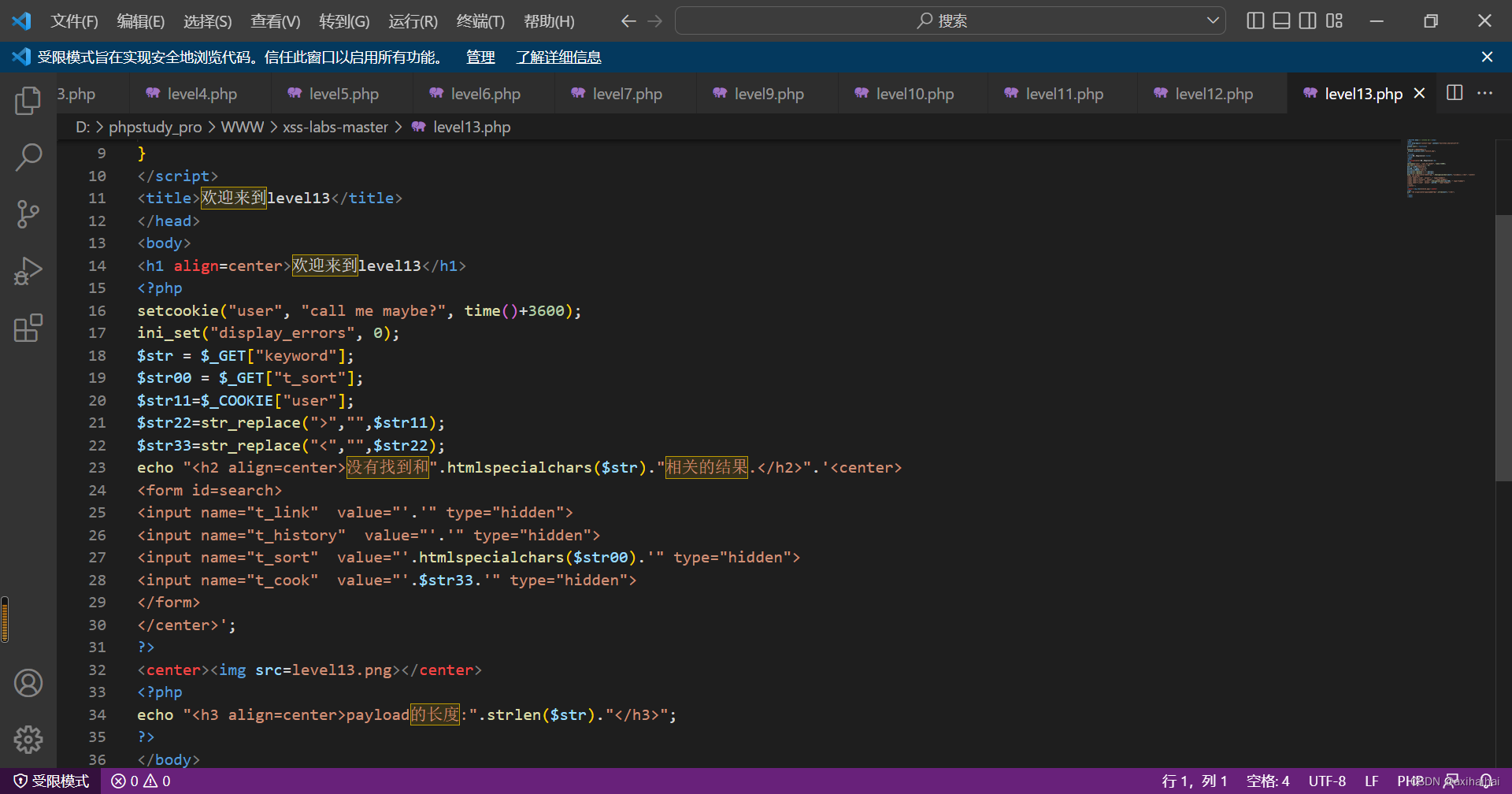1512x794 pixels.
Task: Open the Manage gear icon
Action: pyautogui.click(x=28, y=740)
